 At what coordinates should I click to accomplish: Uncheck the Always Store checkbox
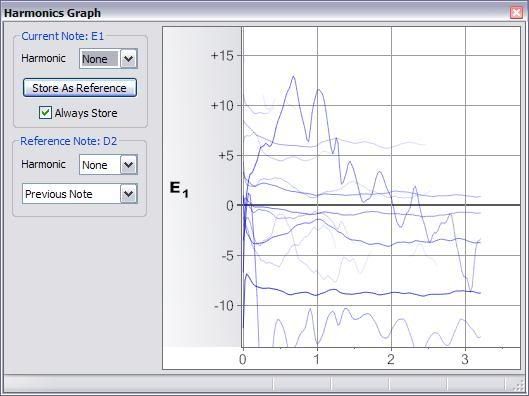point(45,113)
